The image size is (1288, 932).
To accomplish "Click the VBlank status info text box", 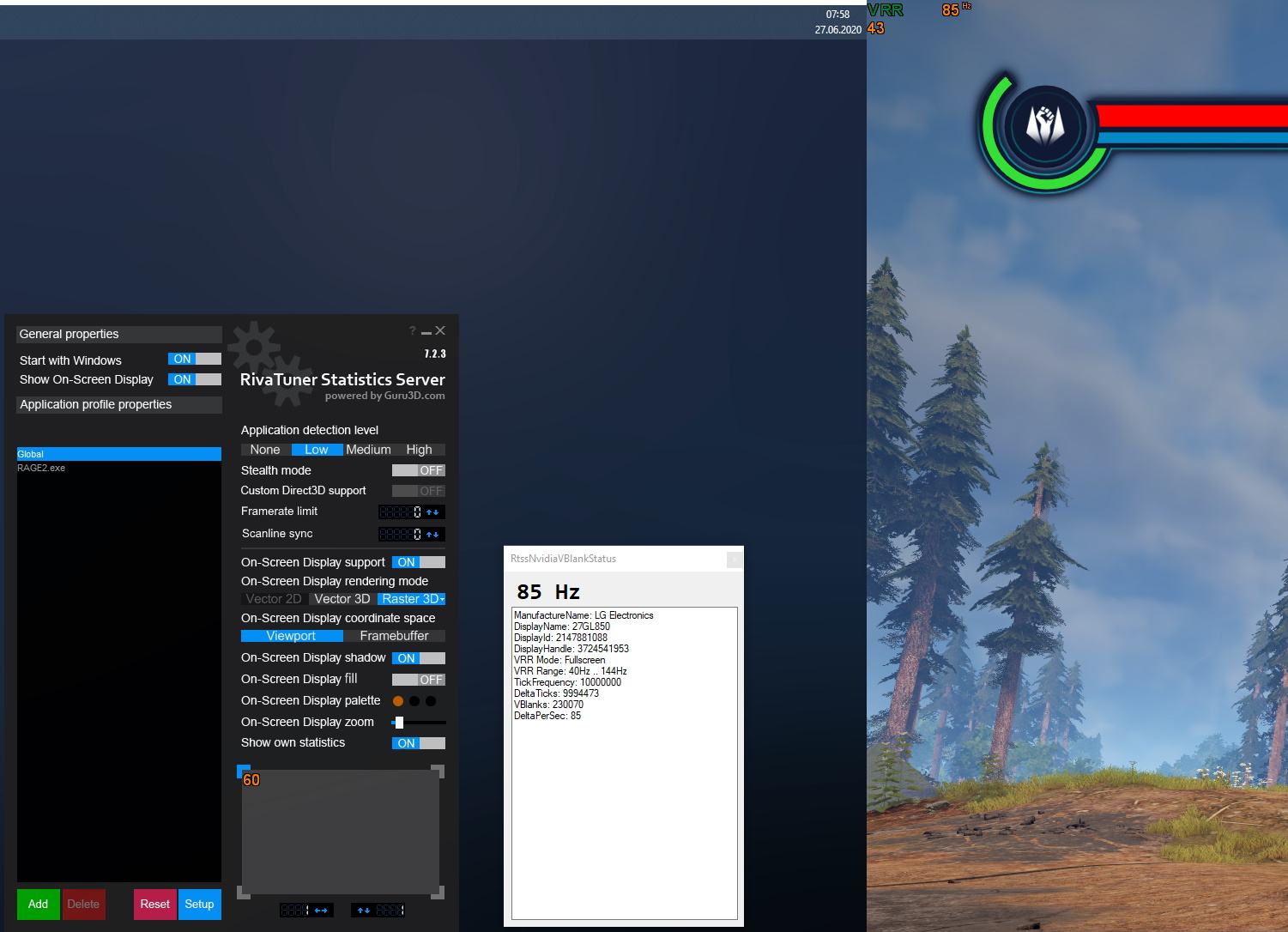I will pyautogui.click(x=625, y=763).
